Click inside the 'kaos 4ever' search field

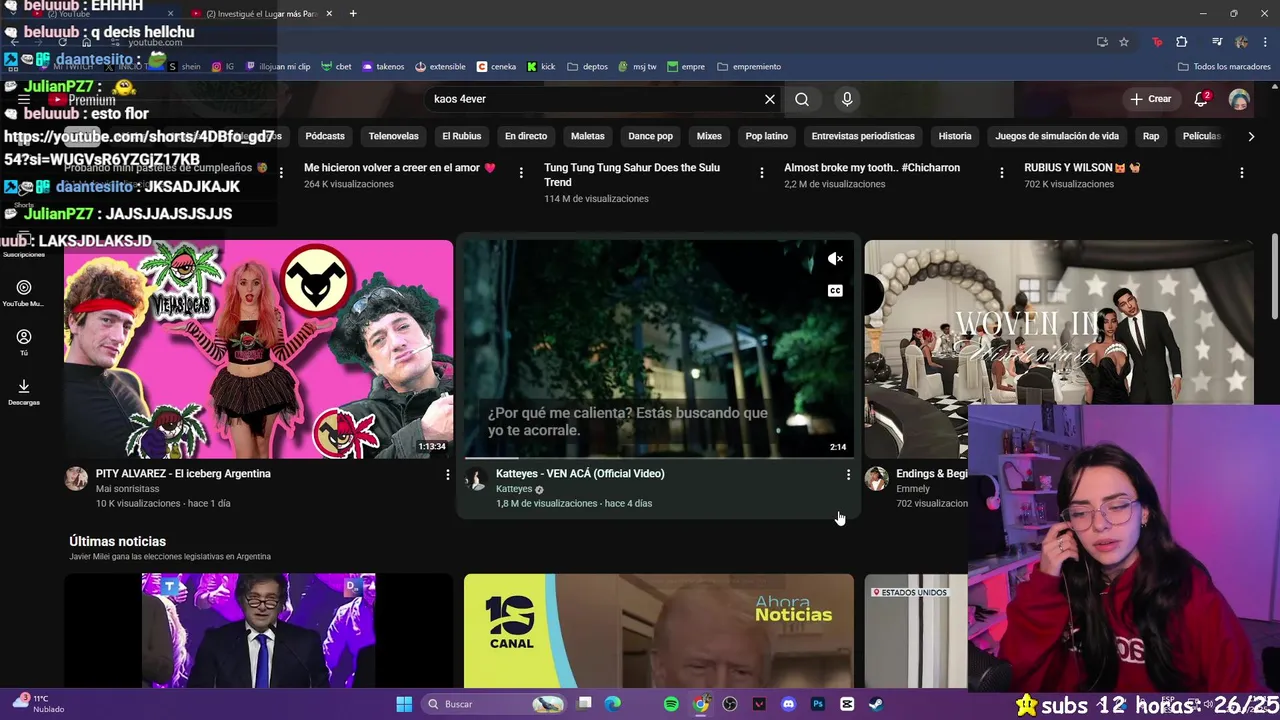595,99
